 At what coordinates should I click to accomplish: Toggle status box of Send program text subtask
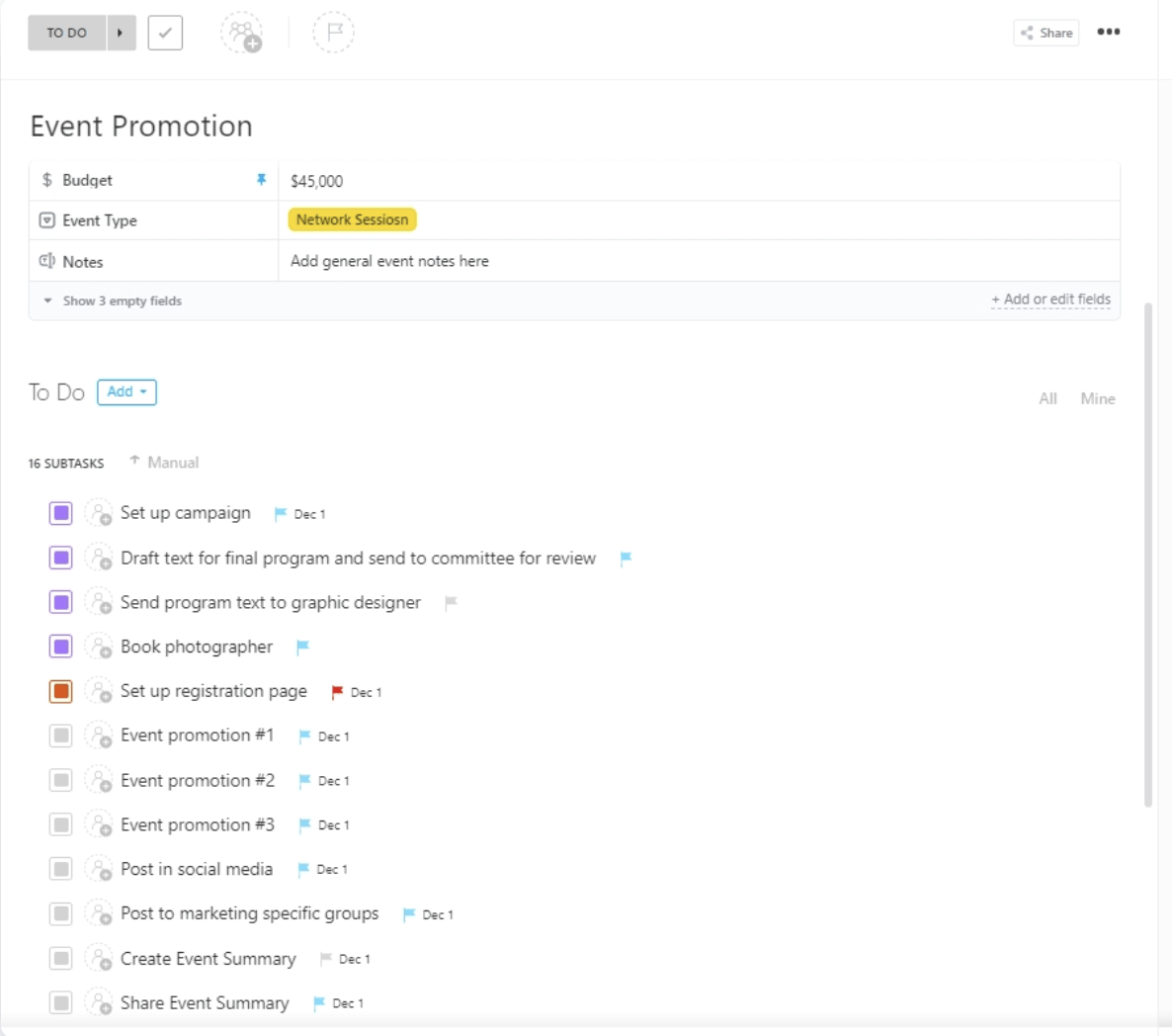(61, 602)
